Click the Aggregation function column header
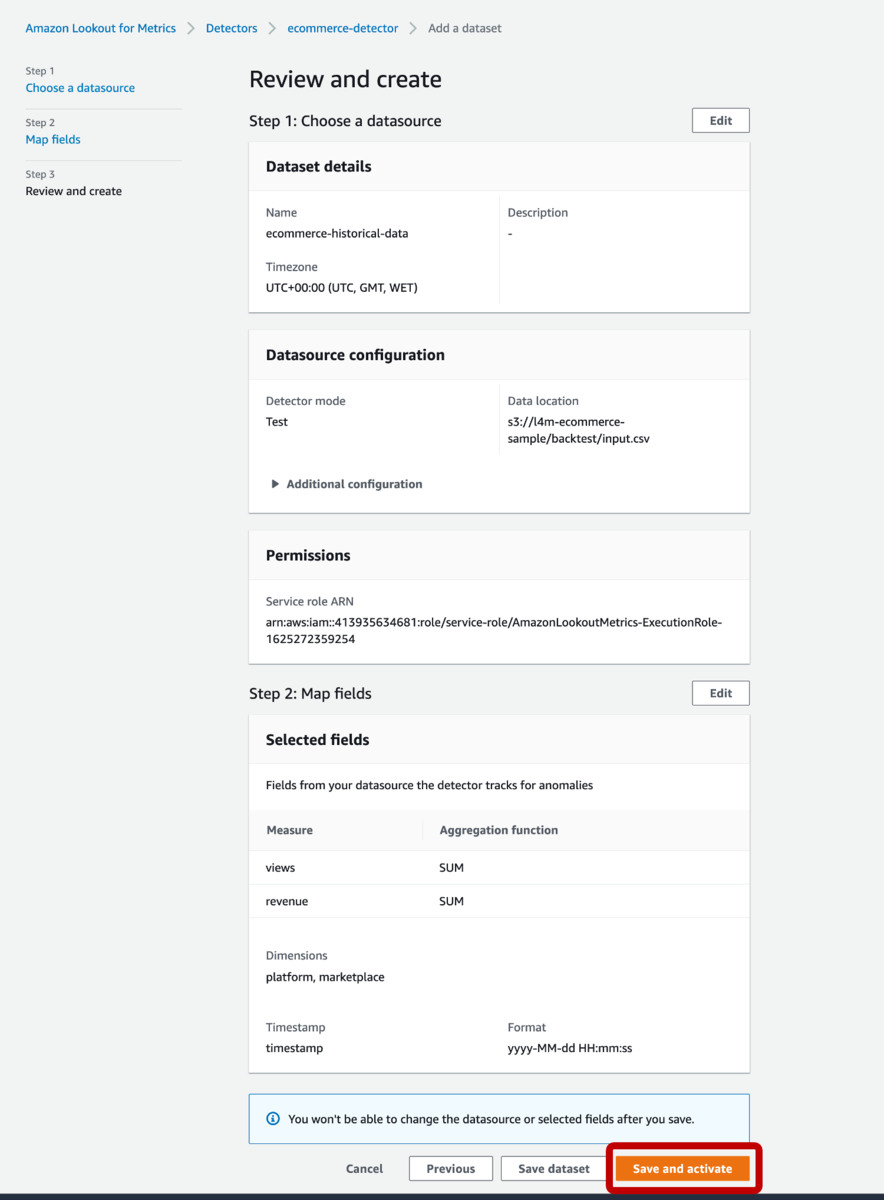The height and width of the screenshot is (1200, 884). point(498,830)
